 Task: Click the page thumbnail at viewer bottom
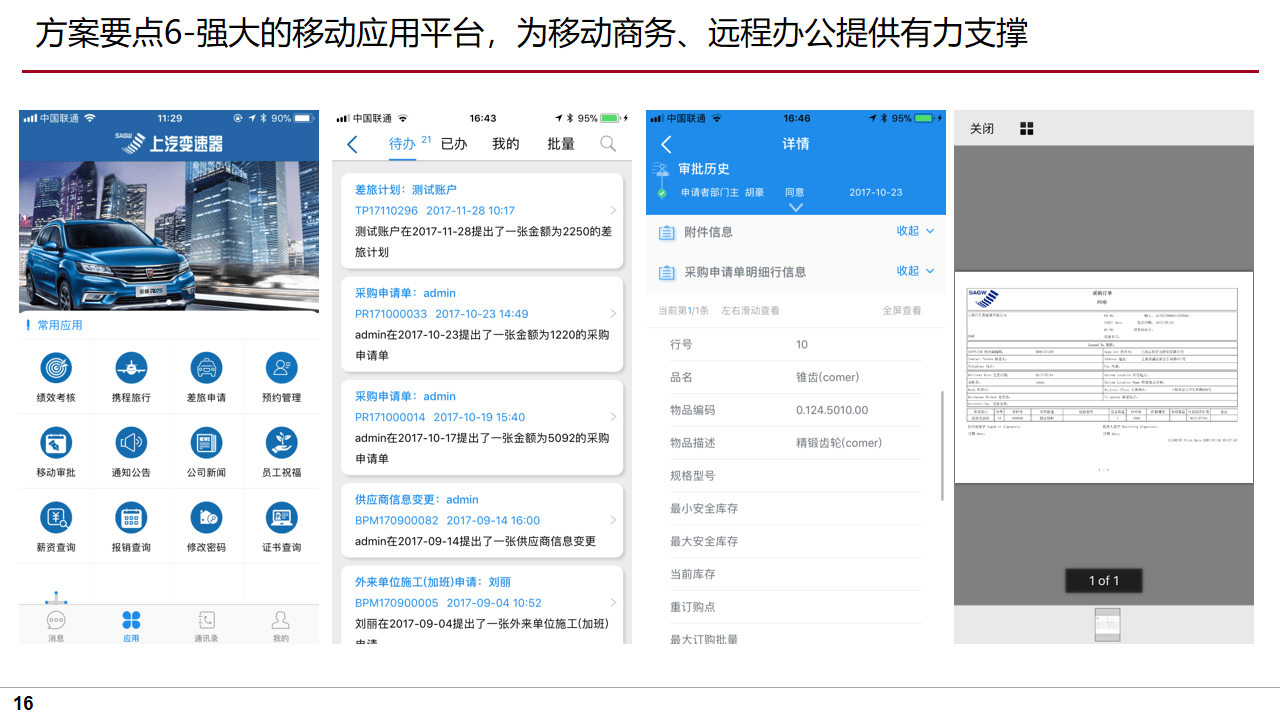click(x=1107, y=624)
